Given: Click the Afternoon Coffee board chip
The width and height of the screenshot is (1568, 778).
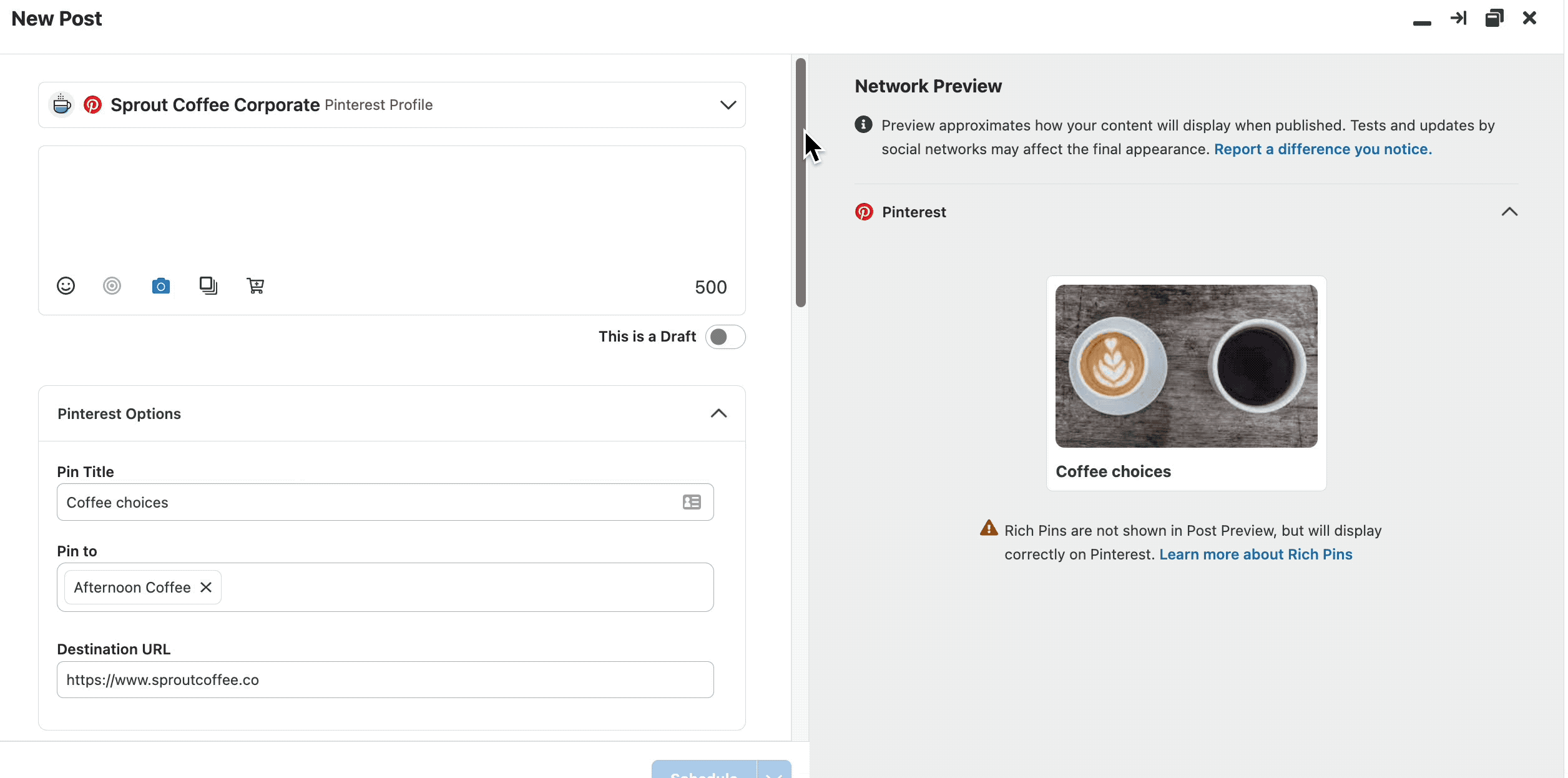Looking at the screenshot, I should [x=142, y=588].
